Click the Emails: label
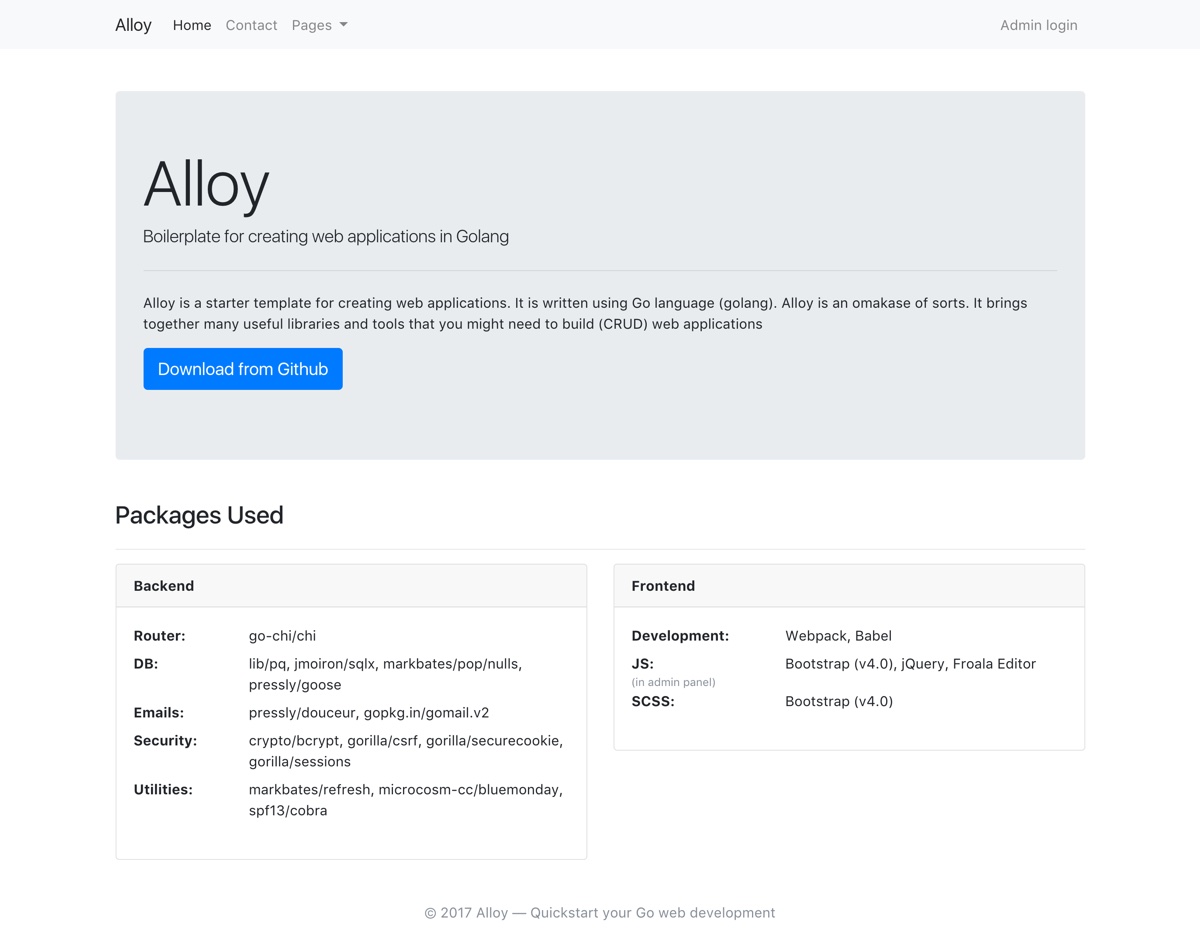This screenshot has width=1200, height=937. pos(159,713)
